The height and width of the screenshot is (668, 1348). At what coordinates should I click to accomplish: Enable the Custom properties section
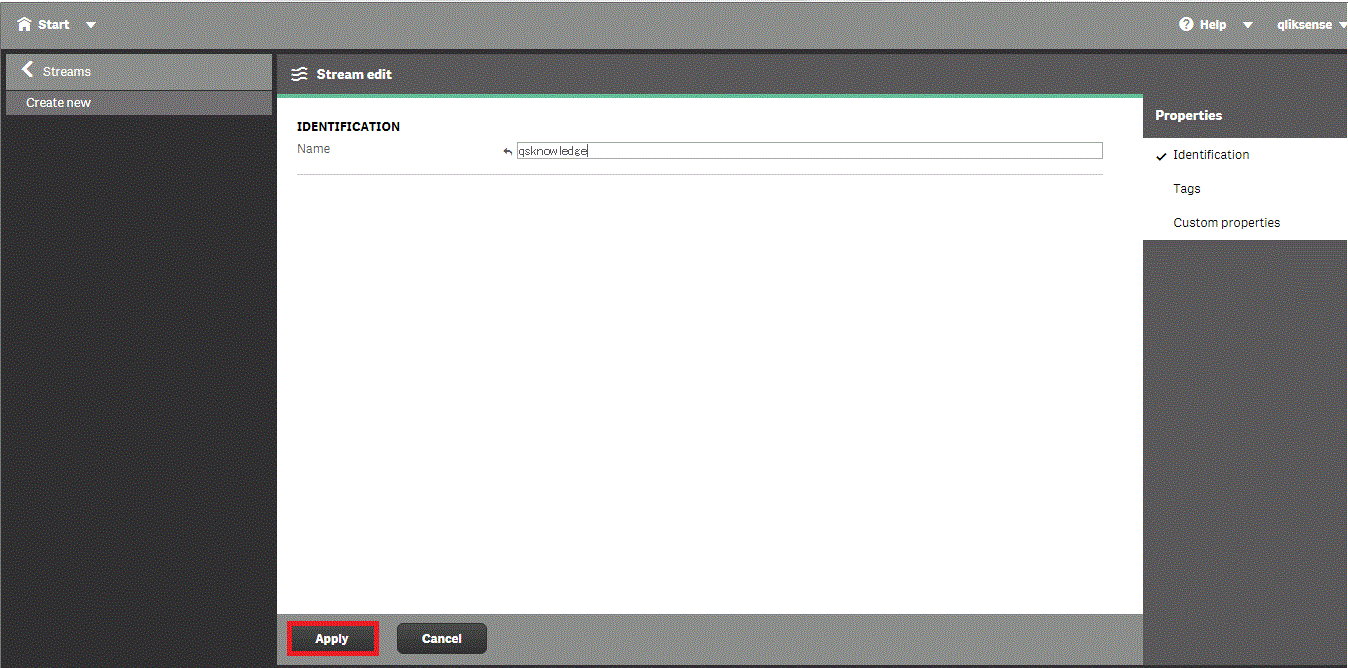1226,223
